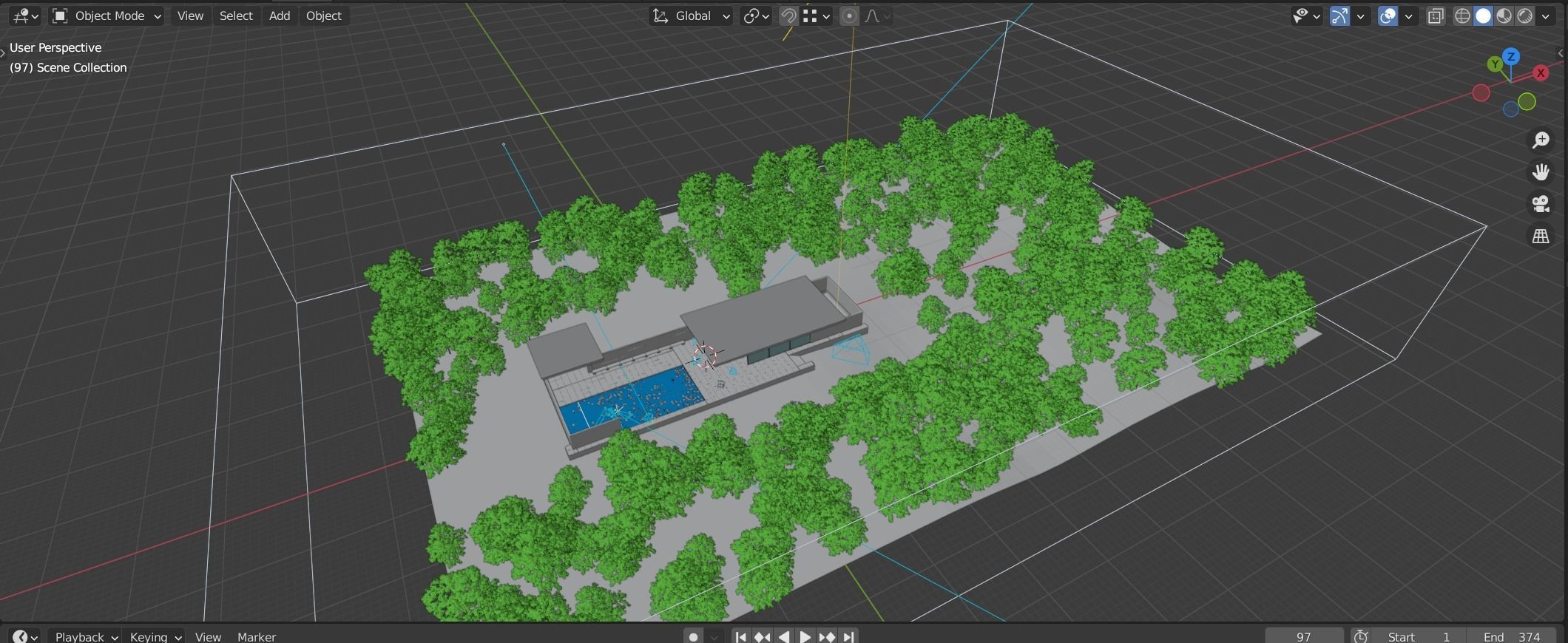Play the animation forward

tap(805, 636)
